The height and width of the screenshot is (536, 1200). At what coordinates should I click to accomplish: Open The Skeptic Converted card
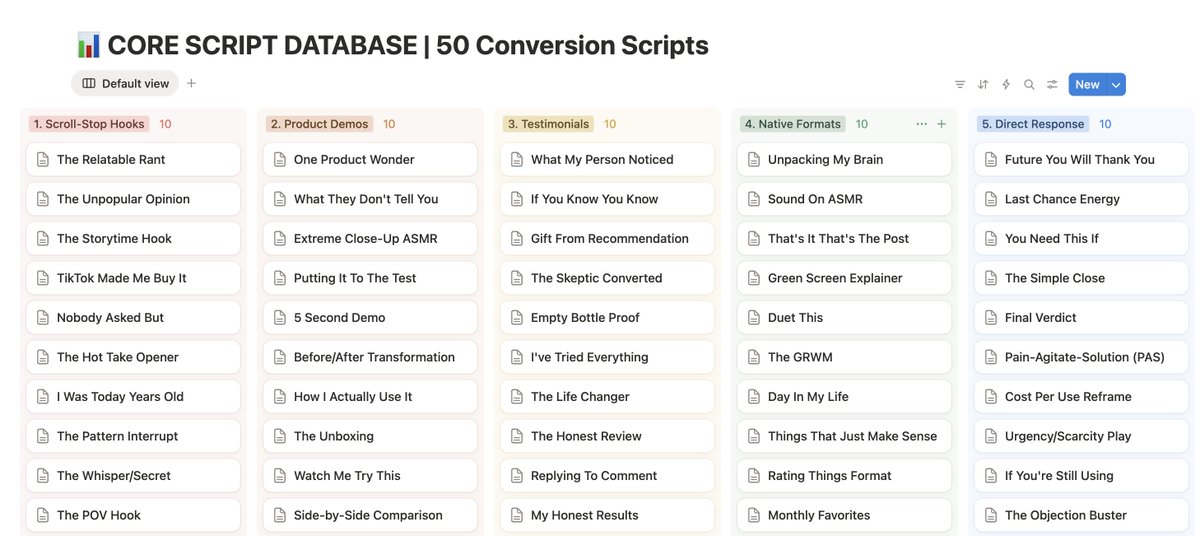pos(607,278)
